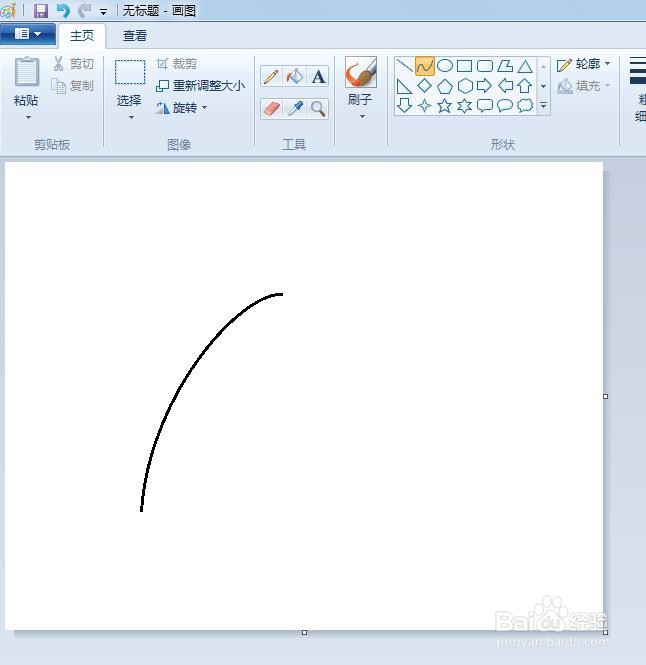This screenshot has height=665, width=646.
Task: Open Quick Access Toolbar customize dropdown
Action: [103, 12]
